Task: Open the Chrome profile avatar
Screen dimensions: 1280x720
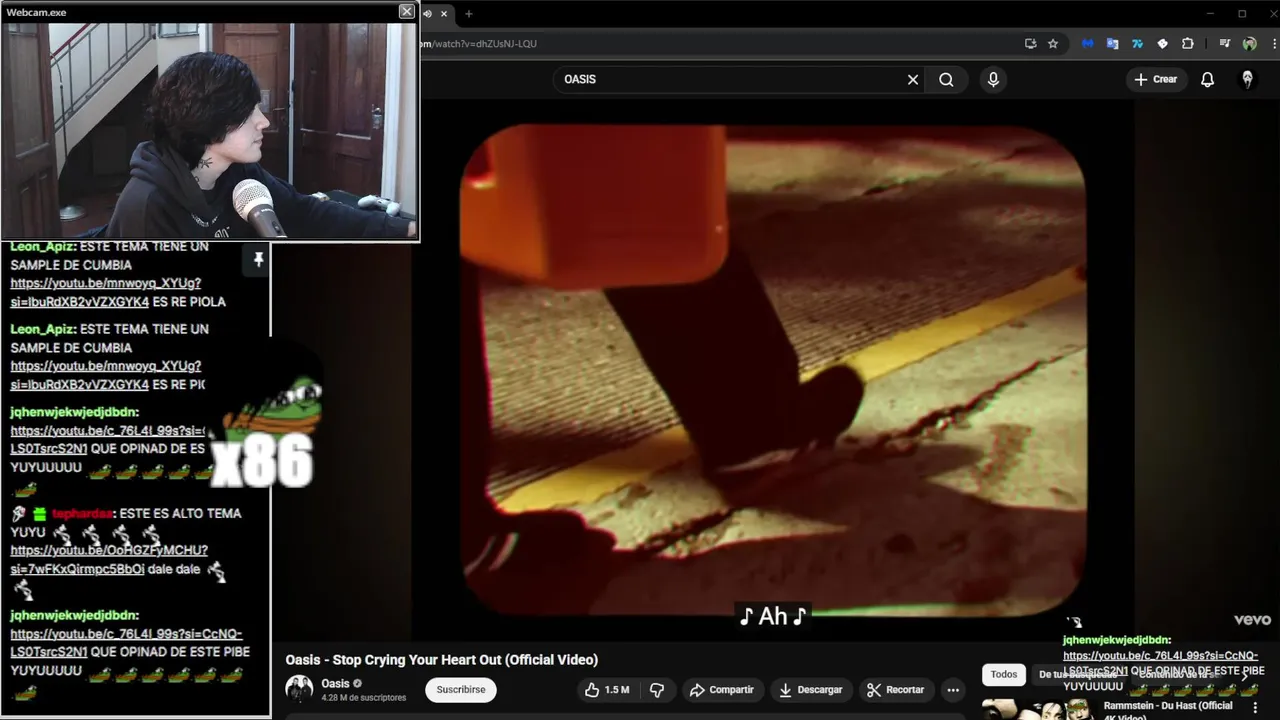Action: coord(1249,44)
